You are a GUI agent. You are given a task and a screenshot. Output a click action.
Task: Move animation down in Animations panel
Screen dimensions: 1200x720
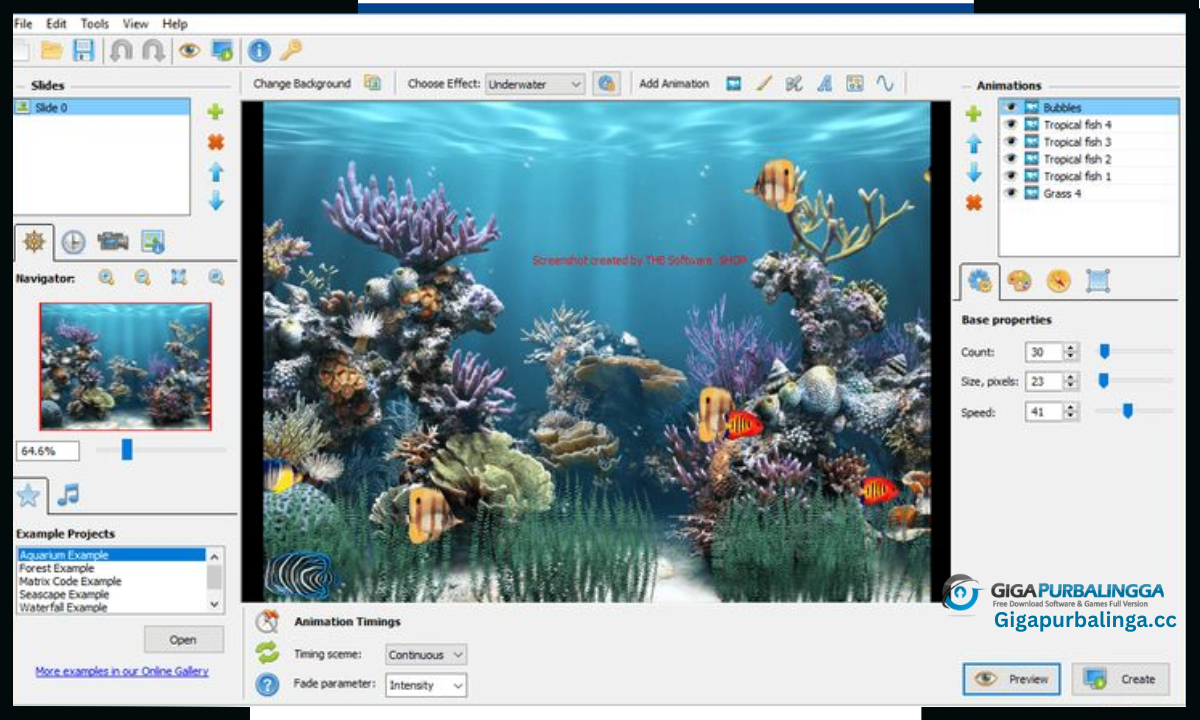973,173
